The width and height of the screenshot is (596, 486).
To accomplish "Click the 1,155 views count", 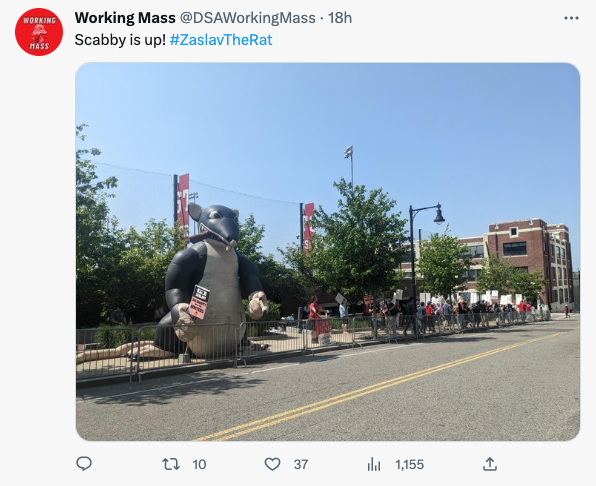I will [409, 464].
